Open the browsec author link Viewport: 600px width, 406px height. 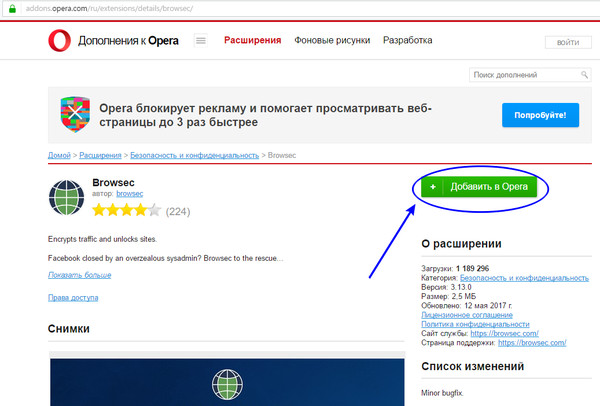tap(130, 194)
